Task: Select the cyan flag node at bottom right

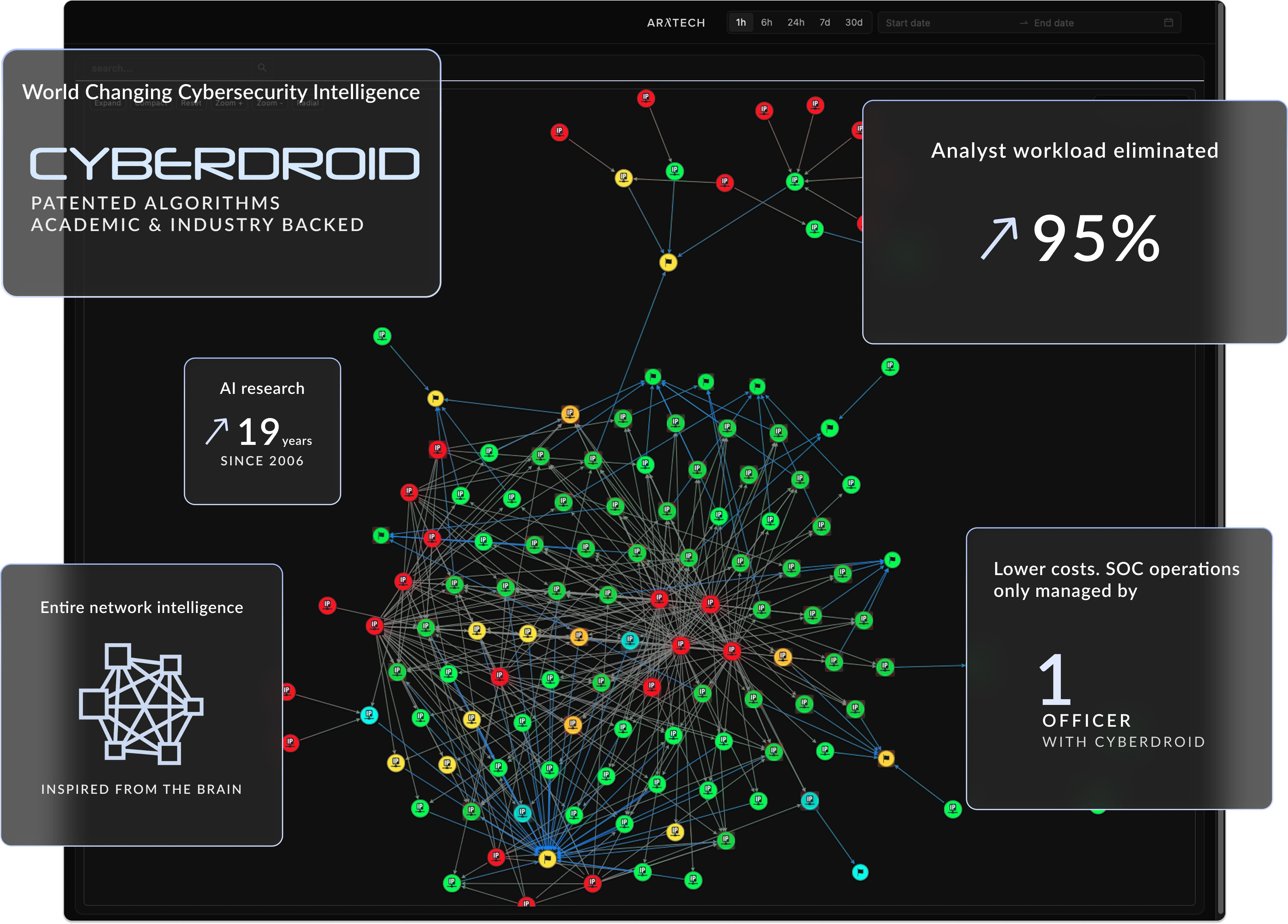Action: pos(860,872)
